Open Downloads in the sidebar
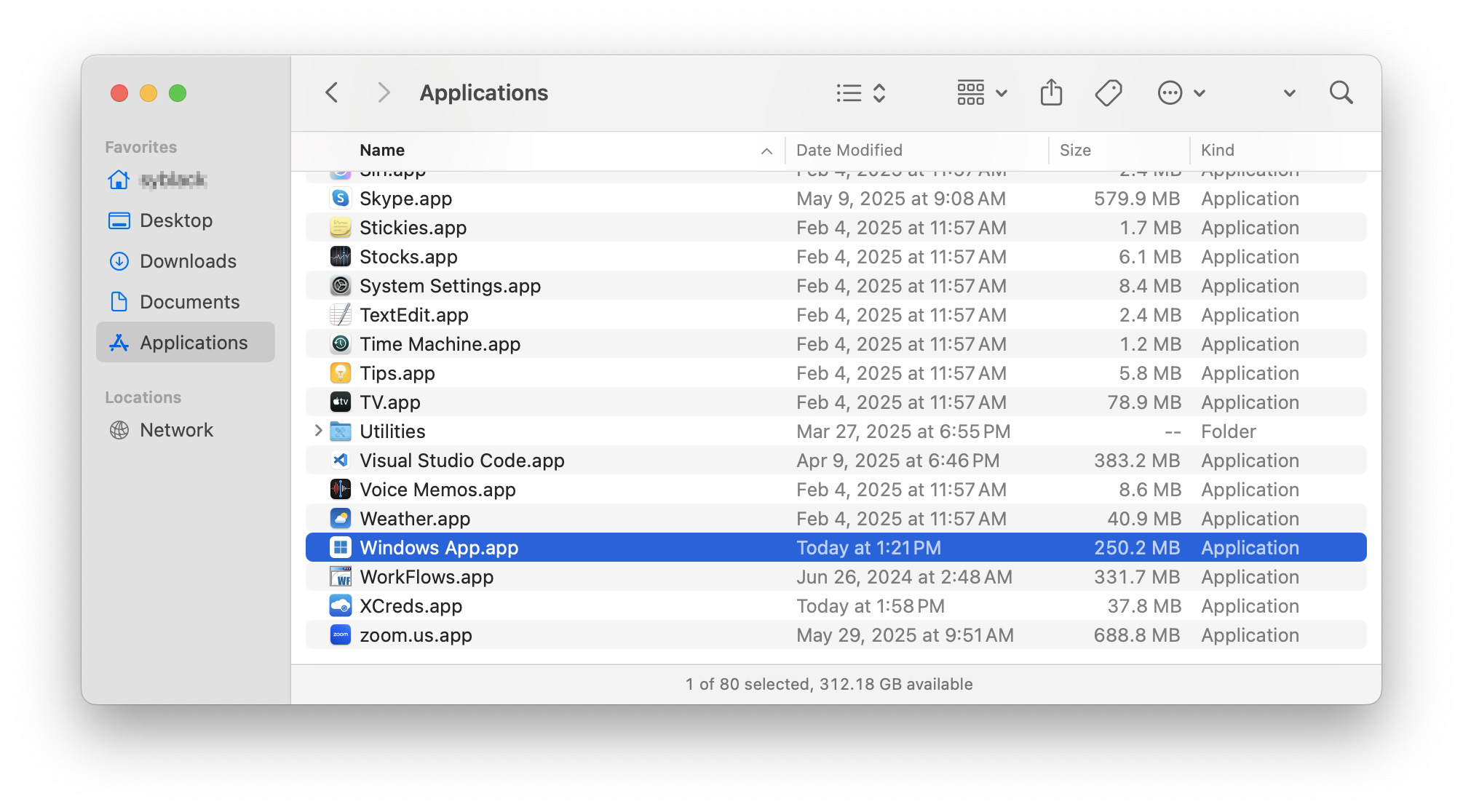Image resolution: width=1463 pixels, height=812 pixels. tap(187, 261)
